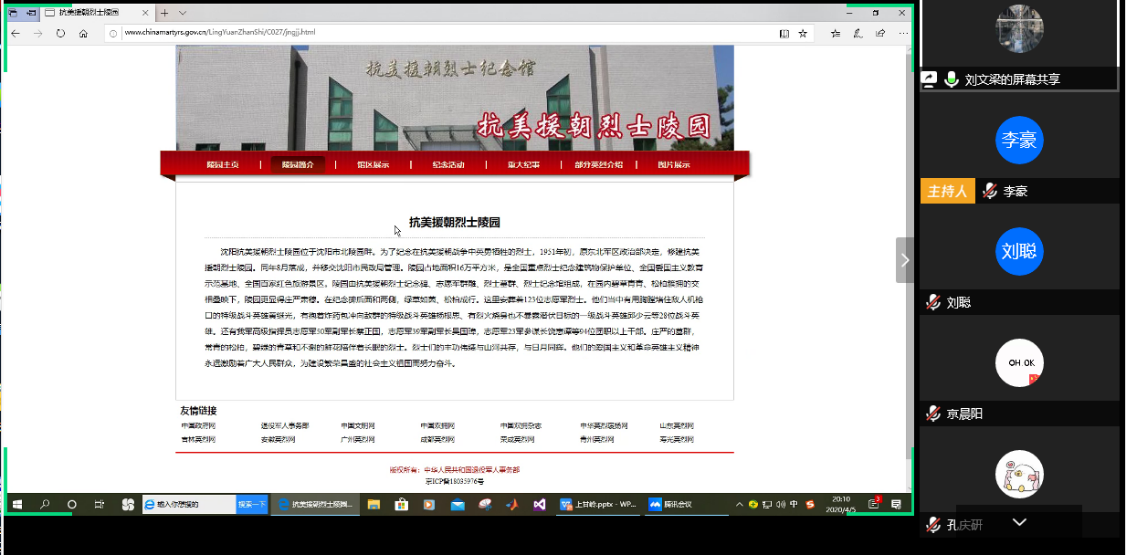
Task: Open Visual Studio from the taskbar
Action: point(539,504)
